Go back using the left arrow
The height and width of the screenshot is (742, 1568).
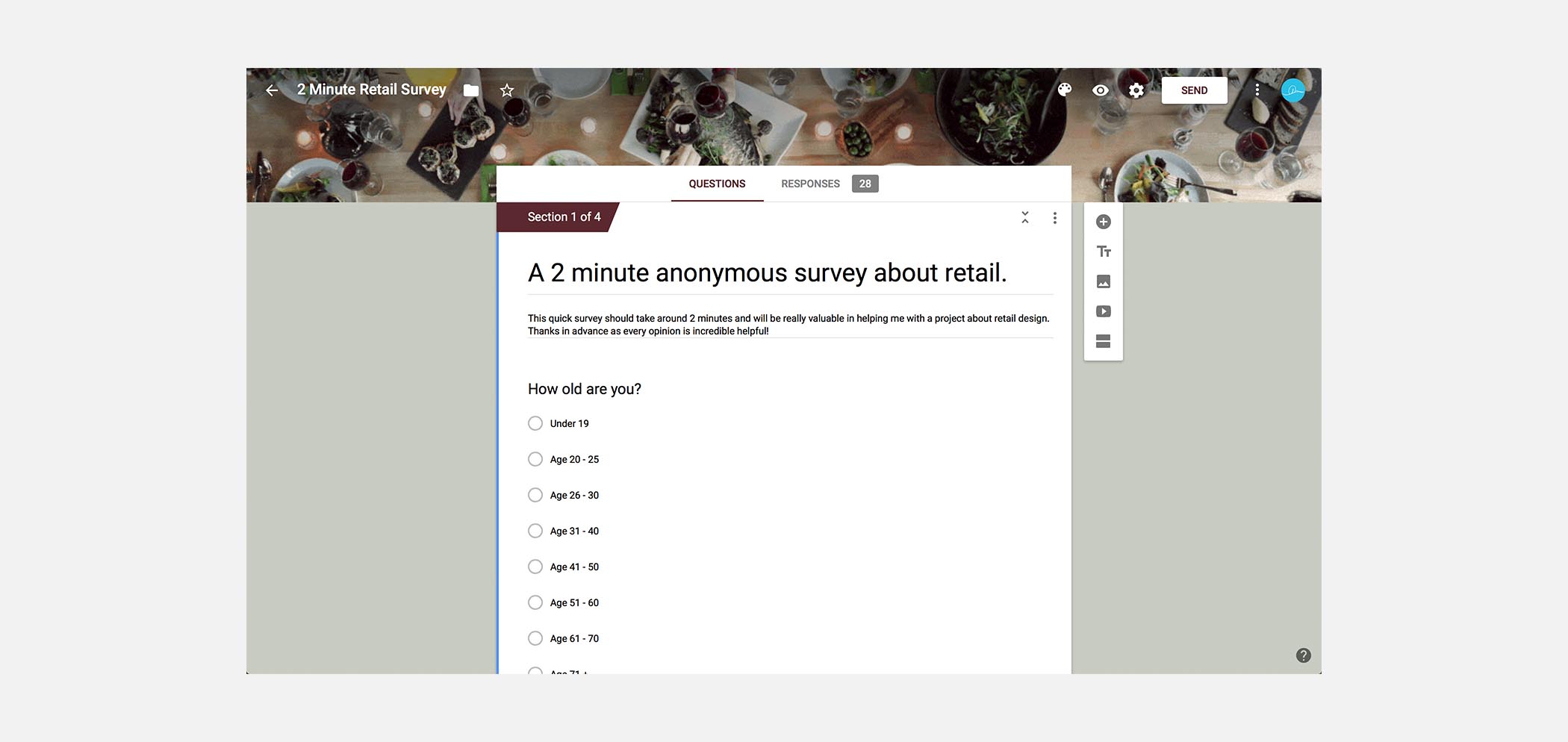pos(272,90)
